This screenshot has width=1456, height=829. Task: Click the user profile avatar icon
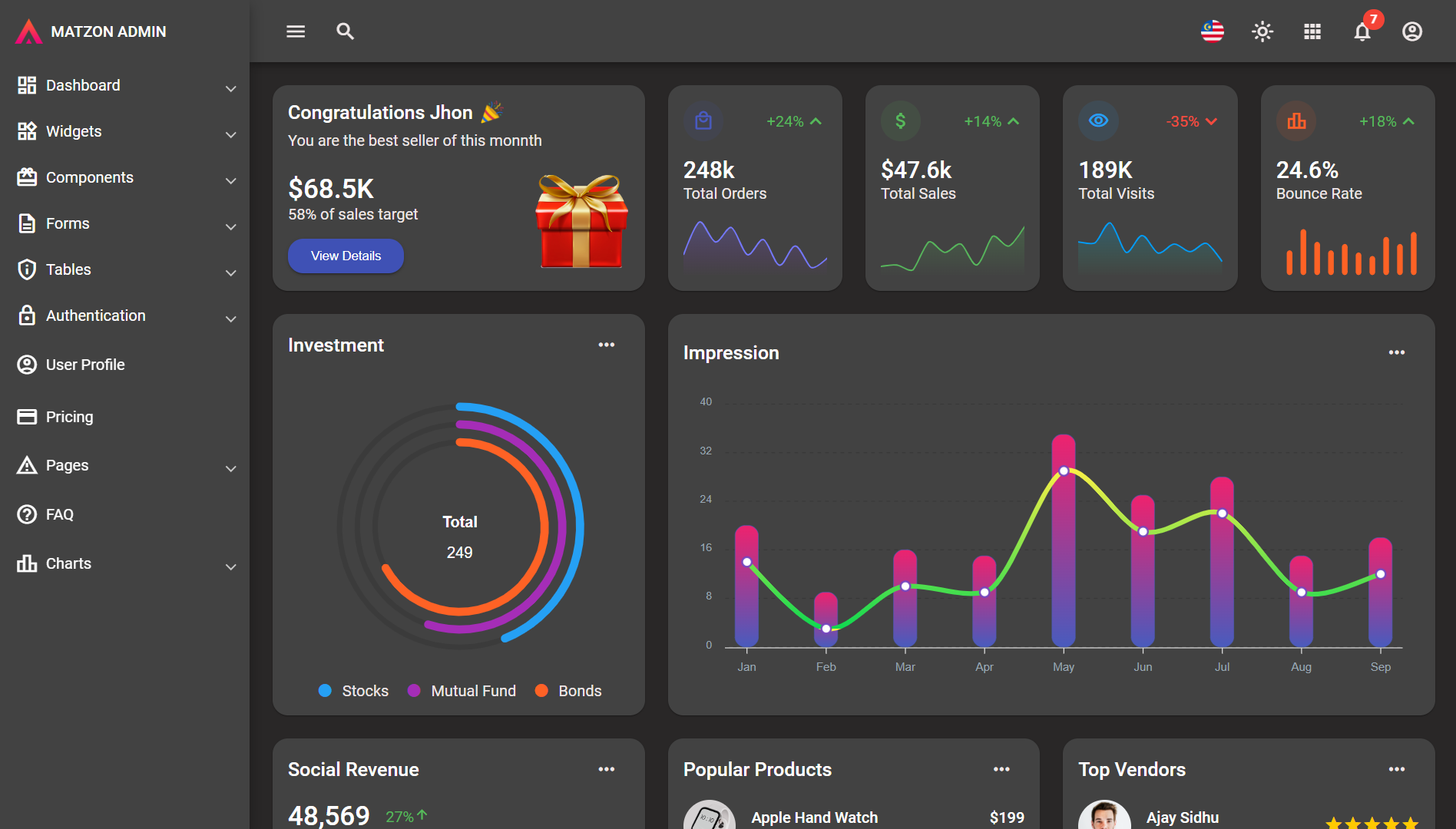pyautogui.click(x=1411, y=31)
